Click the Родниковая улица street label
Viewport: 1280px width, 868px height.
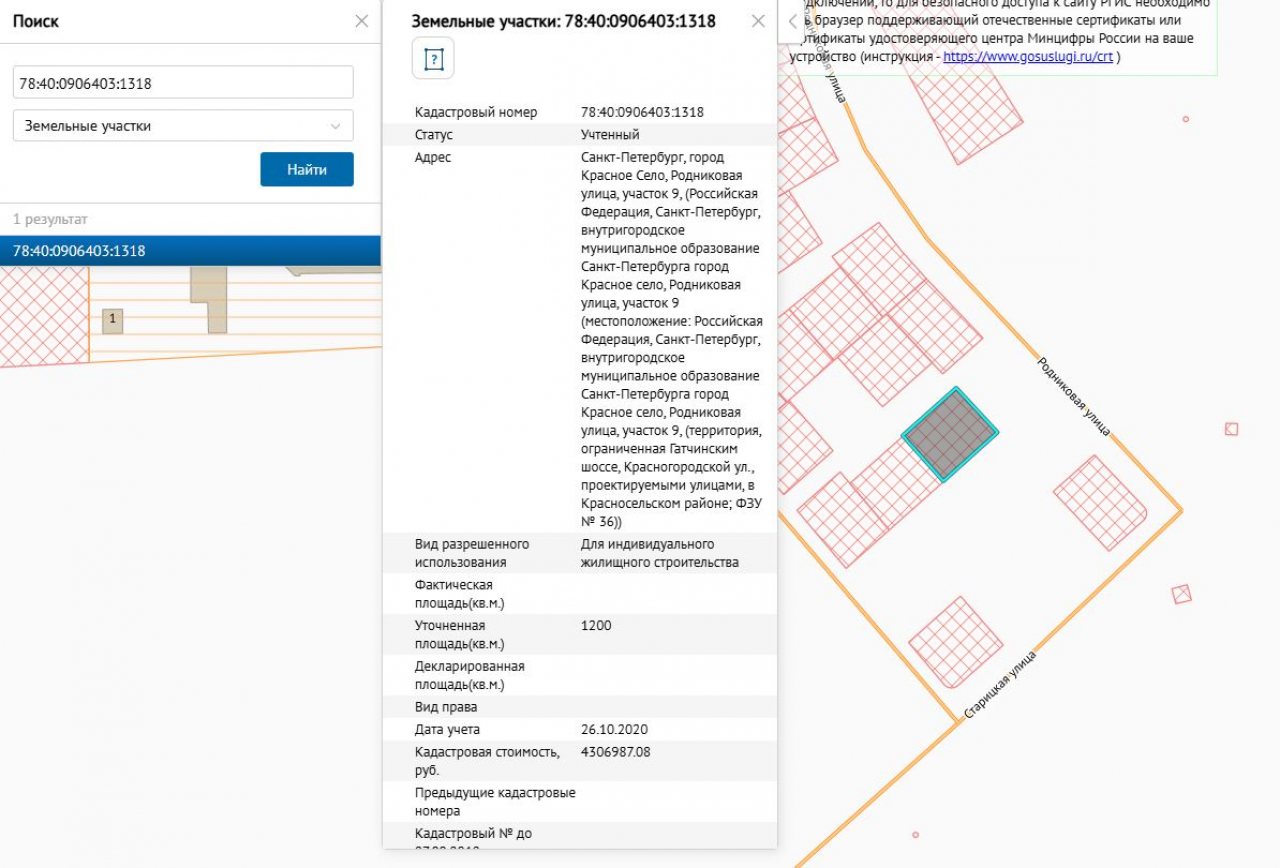point(1073,396)
